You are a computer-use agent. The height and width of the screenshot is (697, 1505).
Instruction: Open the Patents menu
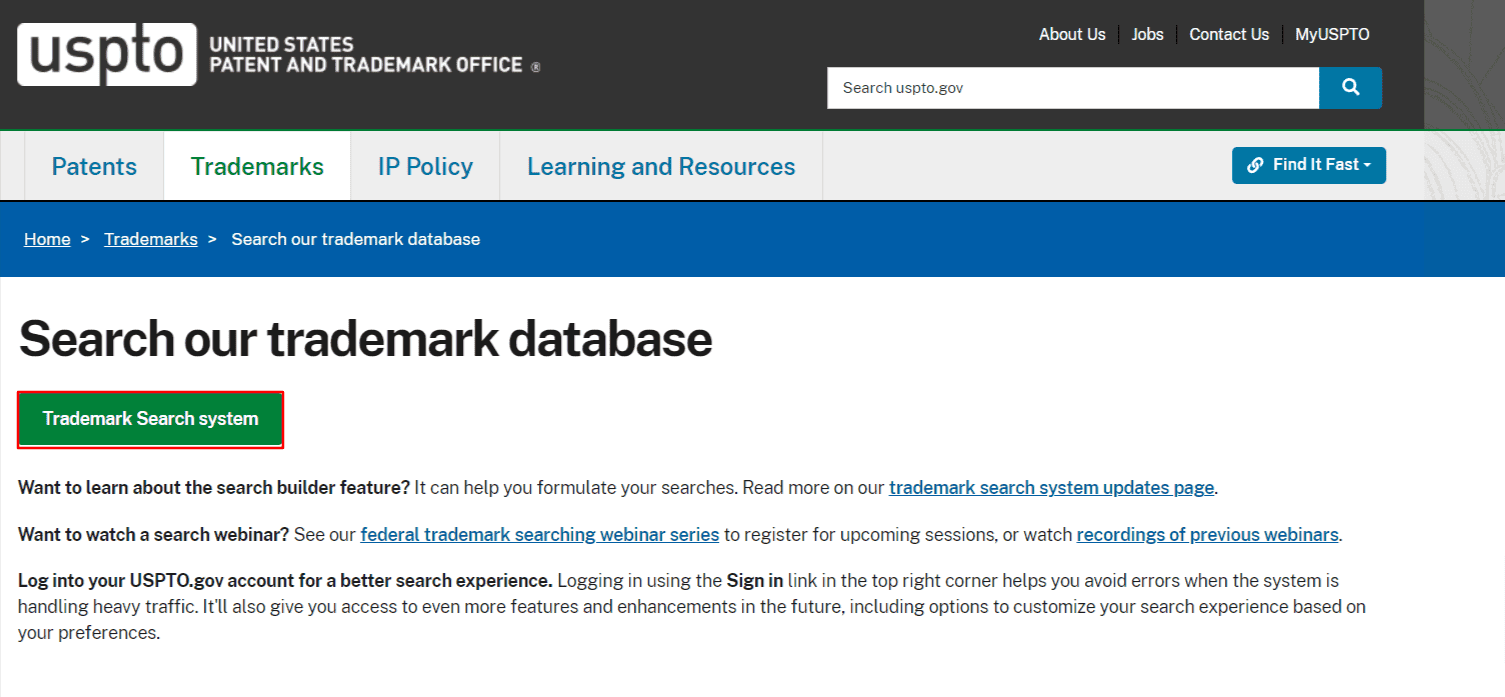(94, 166)
